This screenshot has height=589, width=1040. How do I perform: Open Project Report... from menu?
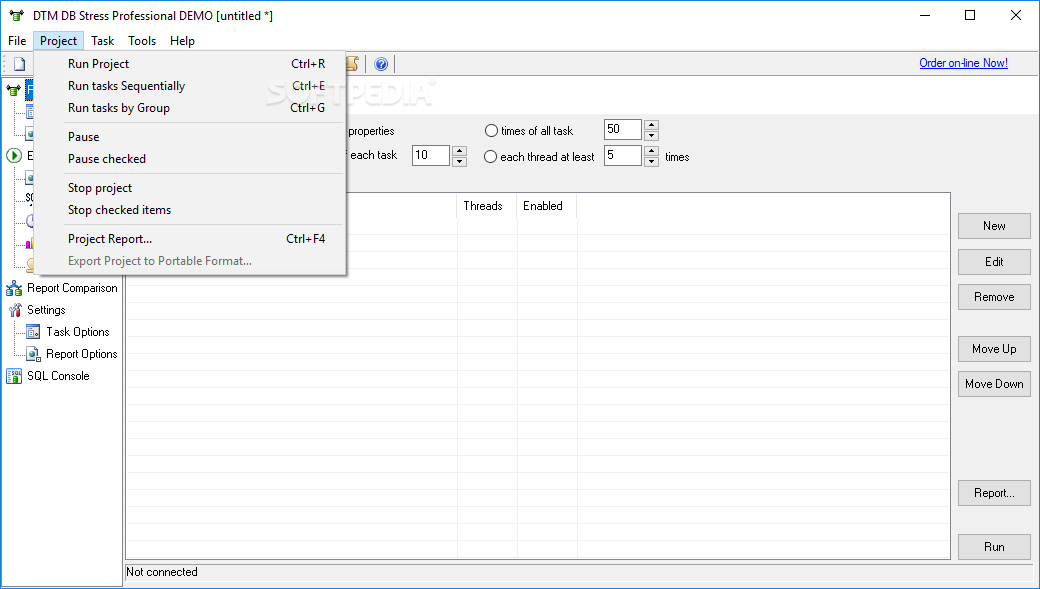click(190, 239)
